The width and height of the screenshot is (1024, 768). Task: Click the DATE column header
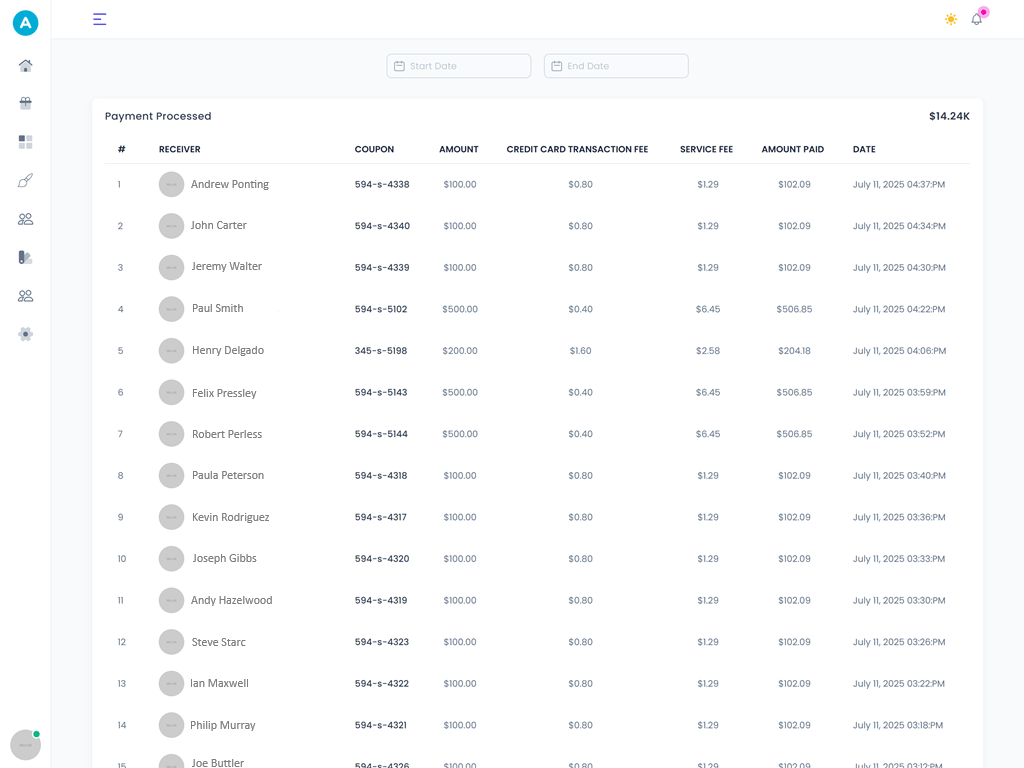tap(864, 150)
